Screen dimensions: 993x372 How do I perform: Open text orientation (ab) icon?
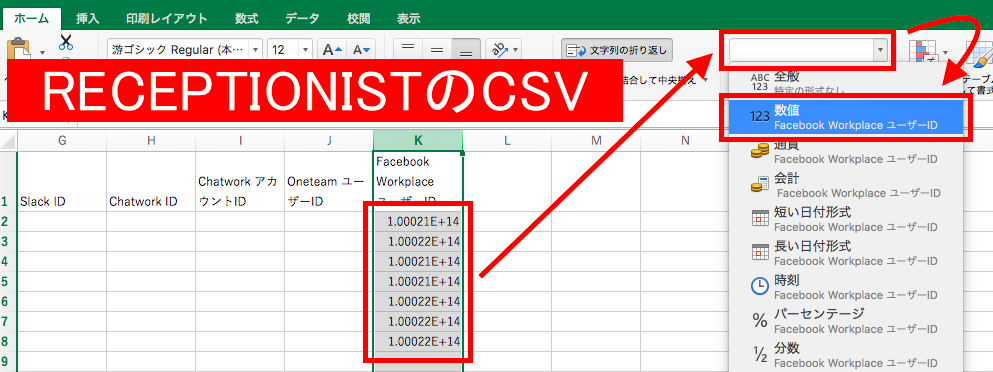[503, 49]
